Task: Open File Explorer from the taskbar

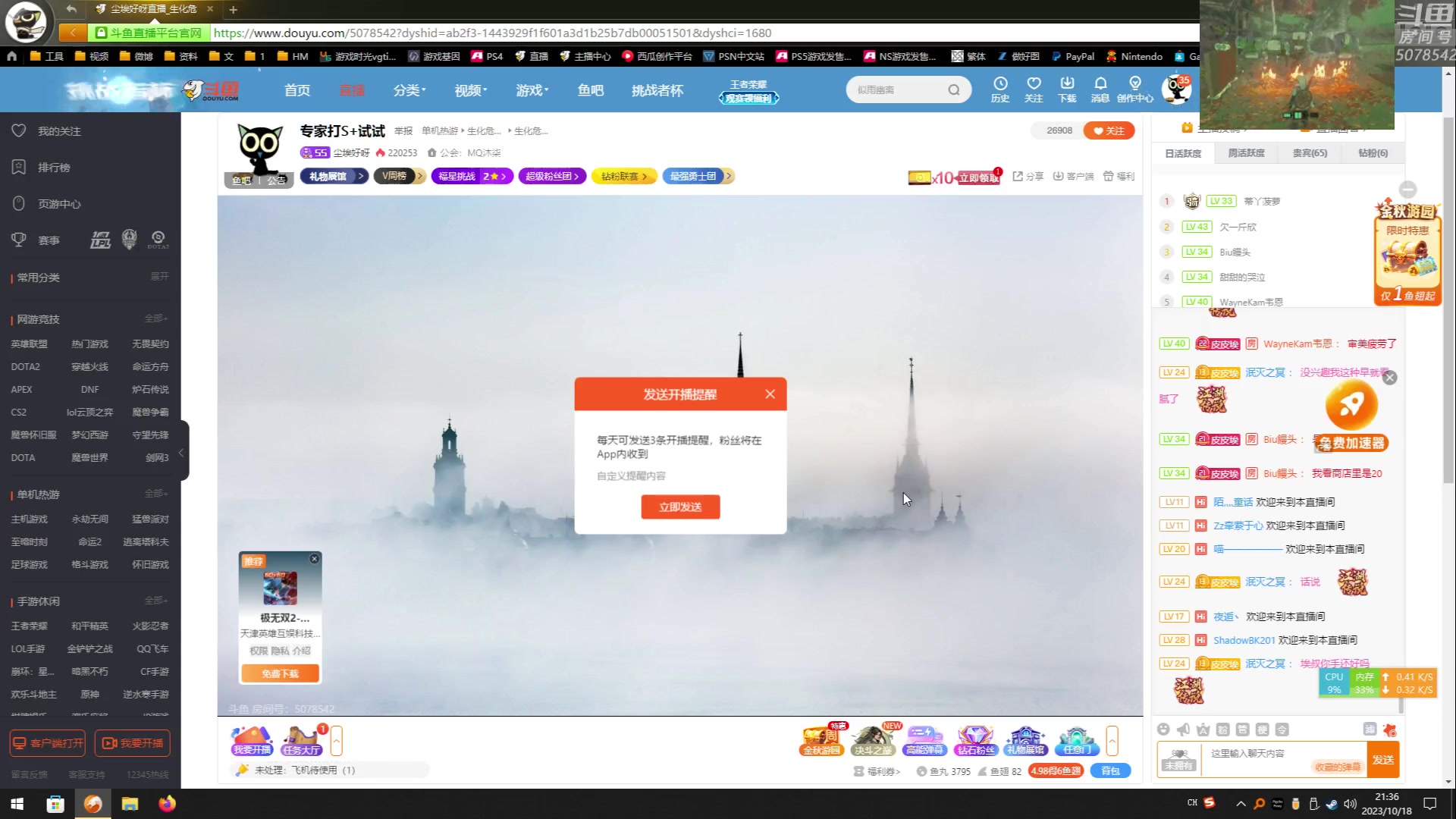Action: tap(130, 804)
